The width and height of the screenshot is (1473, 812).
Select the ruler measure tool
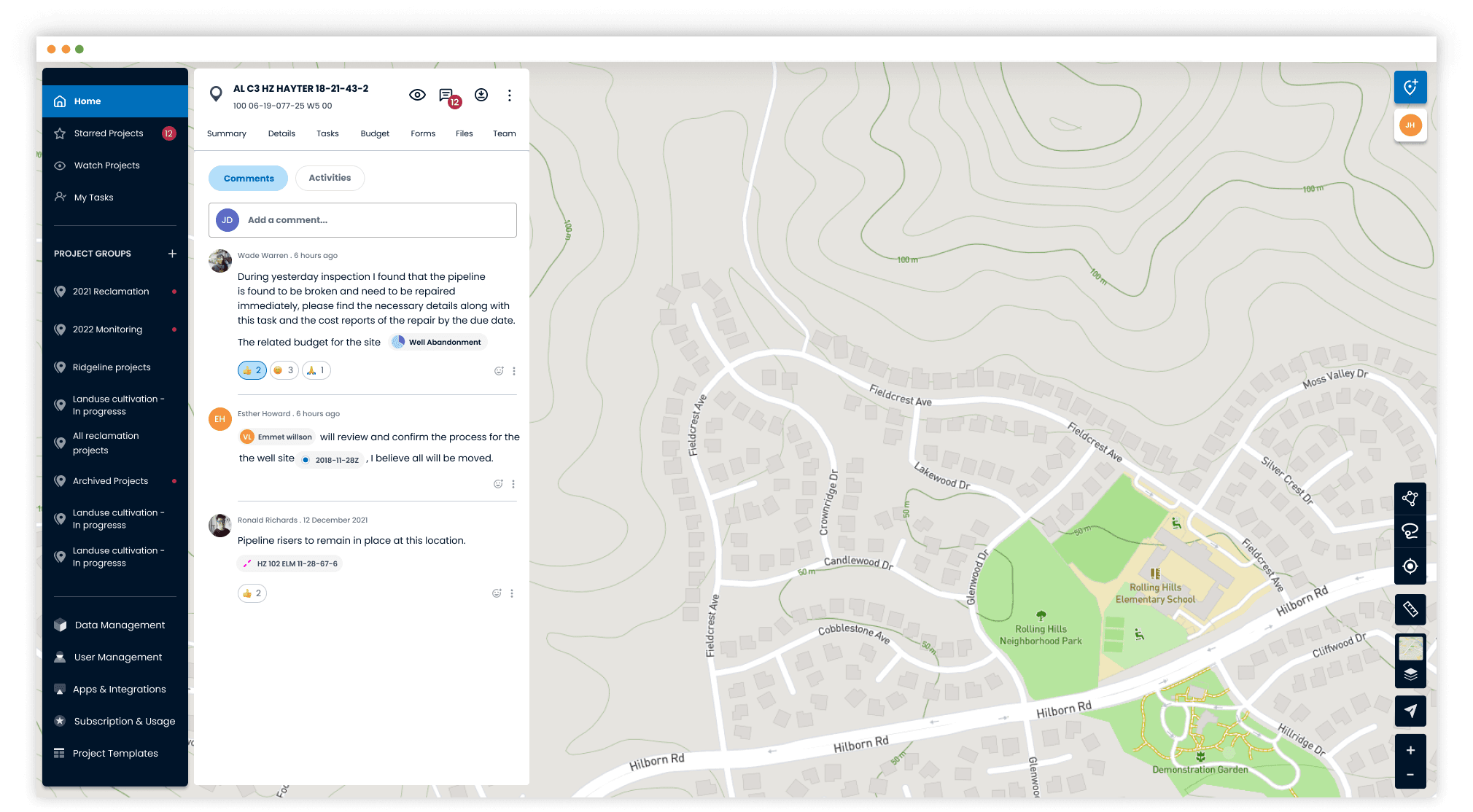point(1410,609)
